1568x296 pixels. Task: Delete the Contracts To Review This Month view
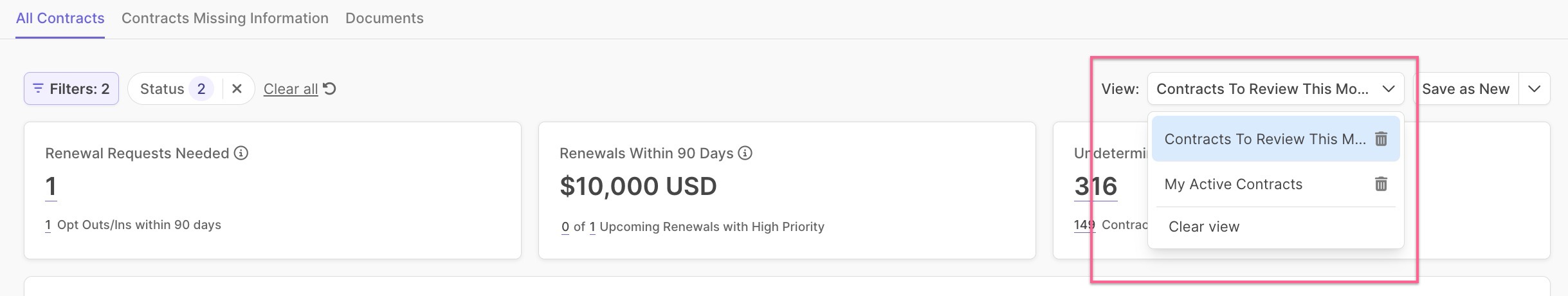(x=1381, y=139)
